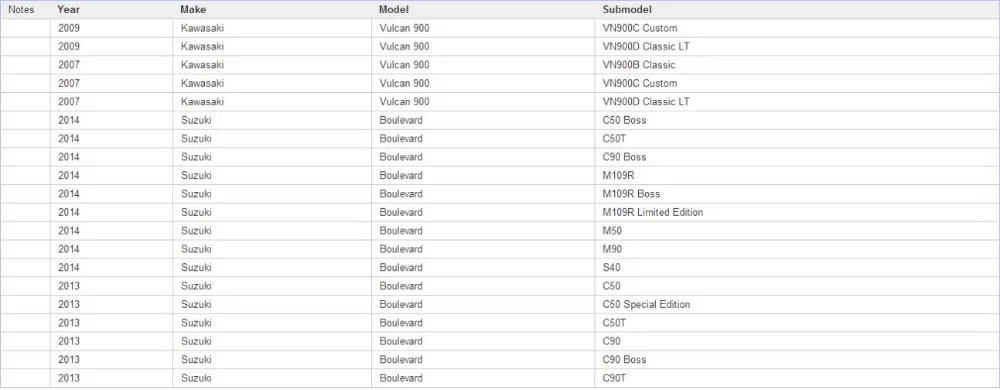The width and height of the screenshot is (1000, 390).
Task: Click the Notes column header
Action: tap(26, 10)
